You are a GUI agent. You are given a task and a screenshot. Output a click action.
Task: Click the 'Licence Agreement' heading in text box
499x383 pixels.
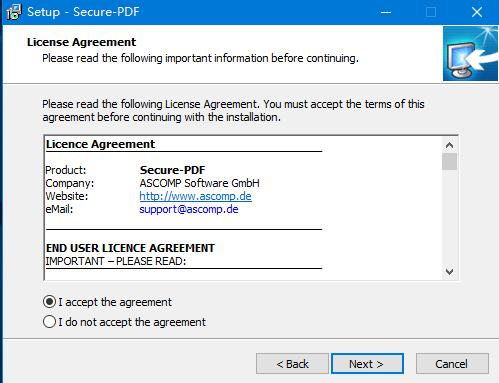(x=100, y=144)
